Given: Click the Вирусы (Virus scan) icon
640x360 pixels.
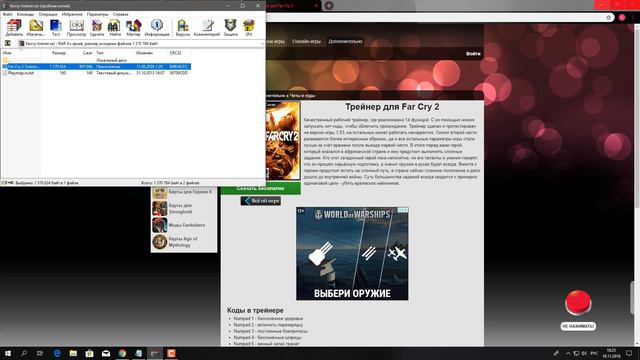Looking at the screenshot, I should (x=182, y=28).
